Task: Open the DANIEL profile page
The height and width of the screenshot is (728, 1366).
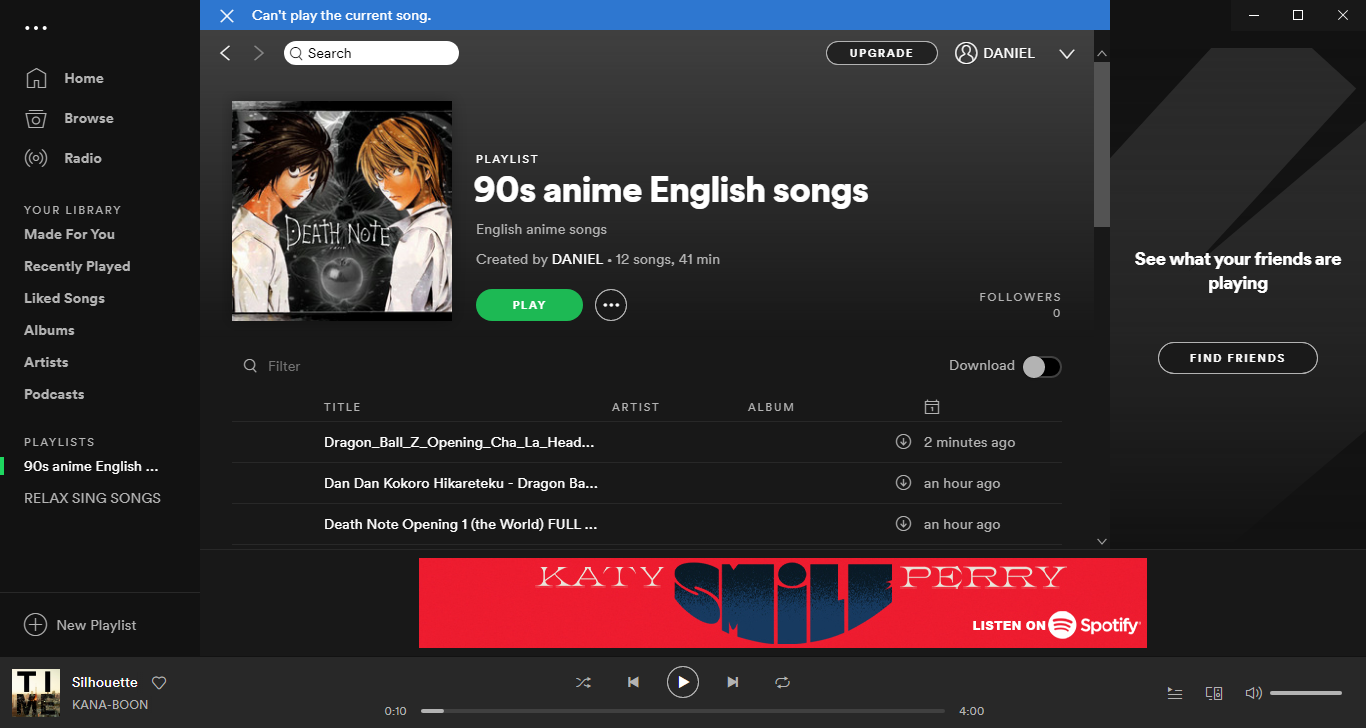Action: [x=995, y=53]
